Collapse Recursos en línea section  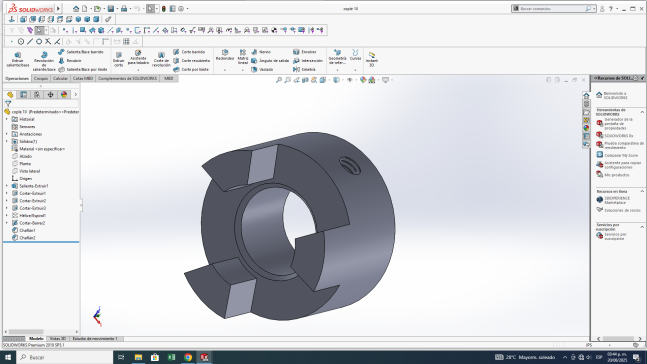(642, 191)
